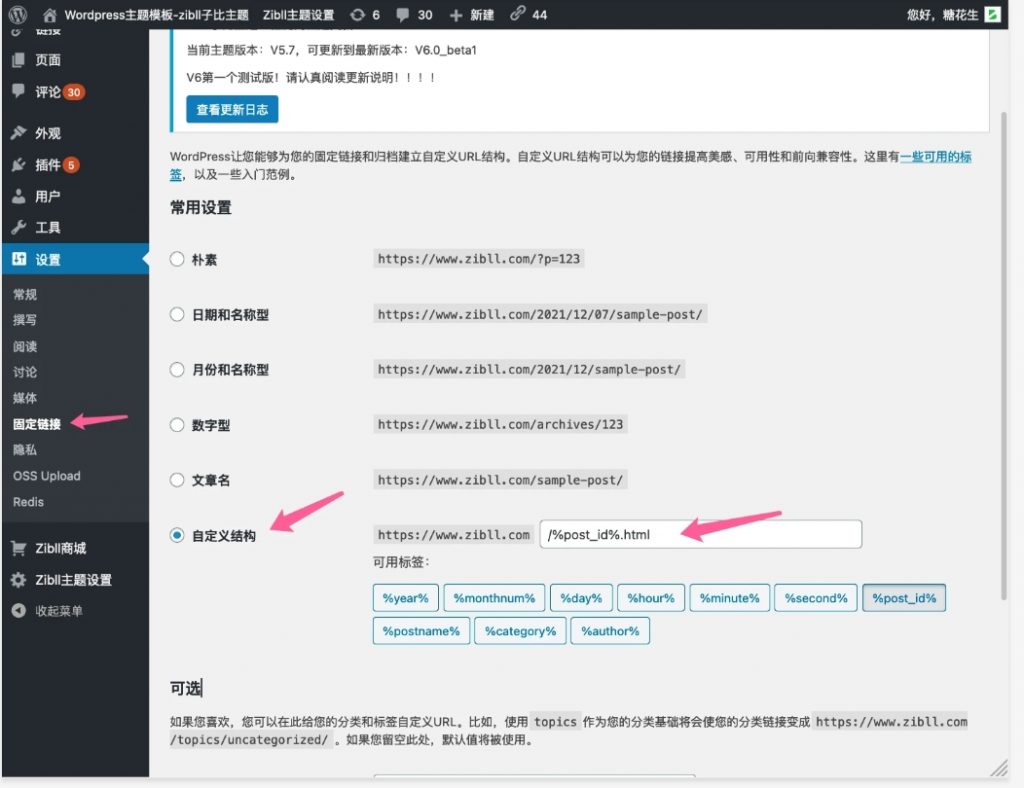Insert %author% tag button
Screen dimensions: 1024x788
point(610,631)
